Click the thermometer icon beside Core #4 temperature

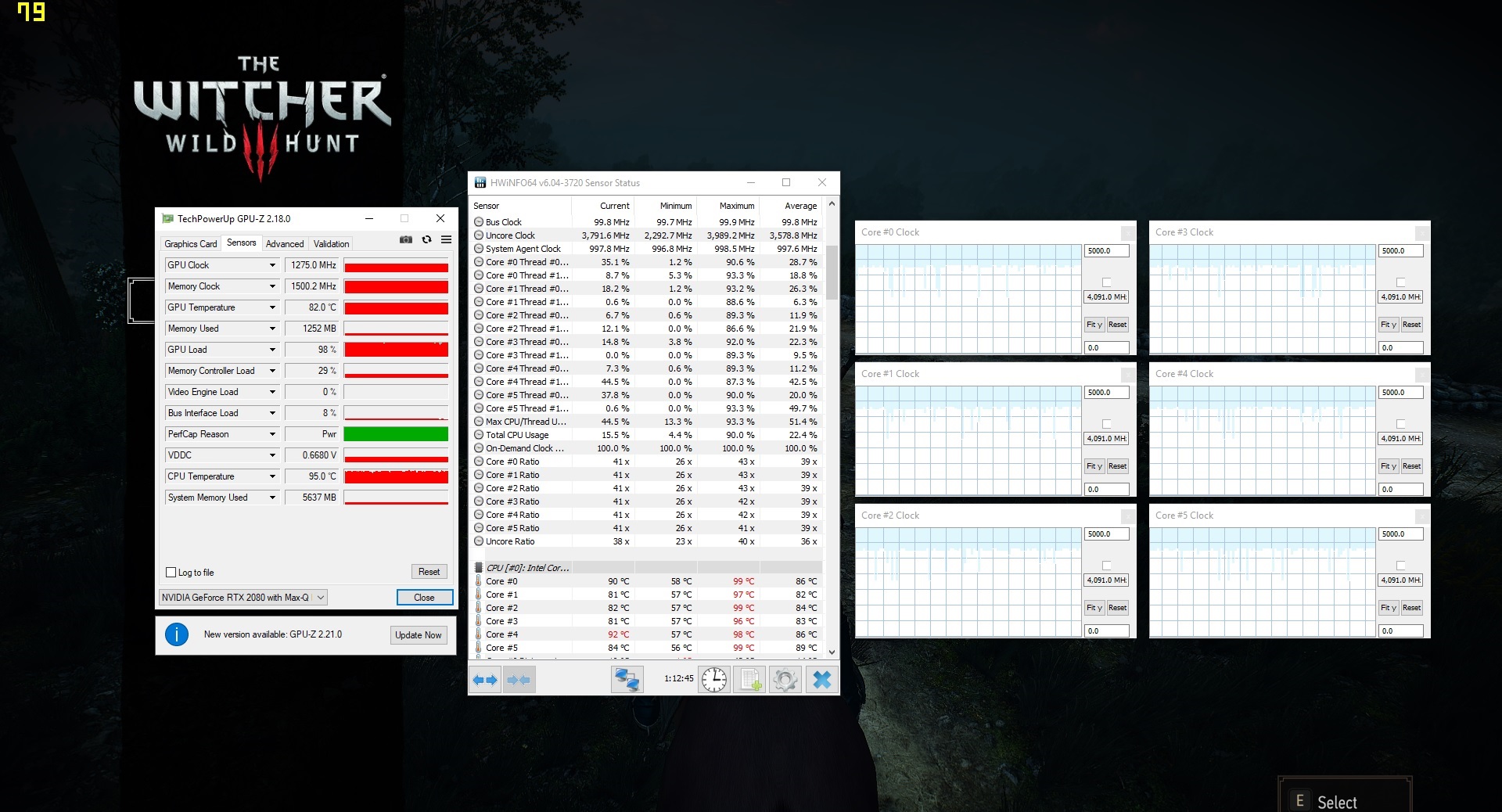479,634
